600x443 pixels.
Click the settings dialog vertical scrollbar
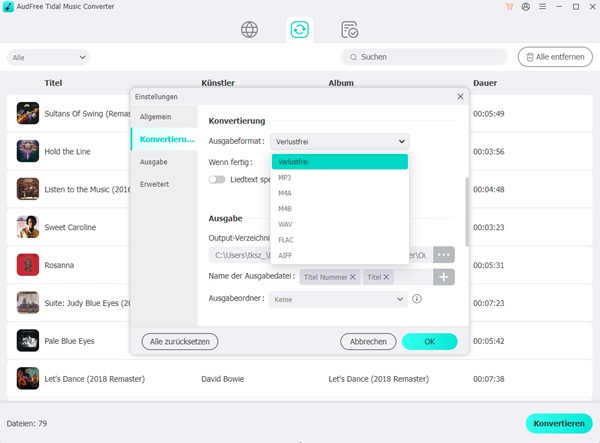(x=467, y=212)
